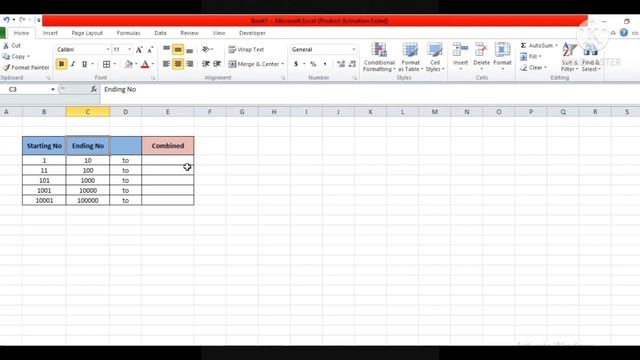640x360 pixels.
Task: Open Cell Styles
Action: pyautogui.click(x=435, y=57)
